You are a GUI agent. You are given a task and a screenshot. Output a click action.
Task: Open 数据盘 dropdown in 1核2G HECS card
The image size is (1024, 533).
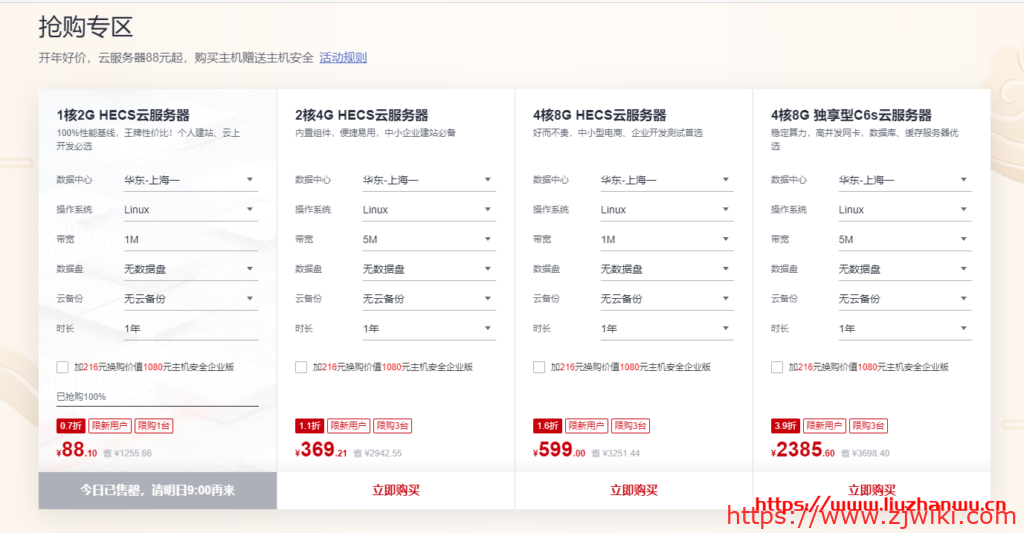(x=191, y=269)
